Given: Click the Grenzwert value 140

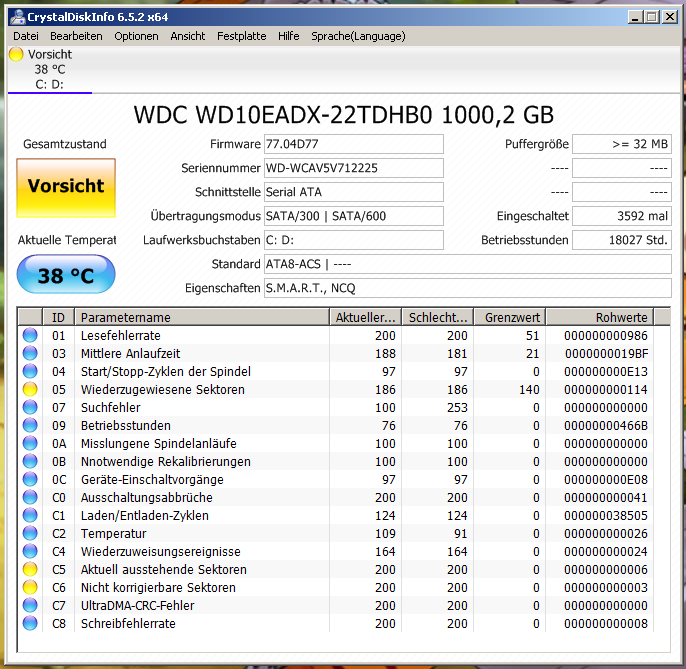Looking at the screenshot, I should pyautogui.click(x=529, y=389).
